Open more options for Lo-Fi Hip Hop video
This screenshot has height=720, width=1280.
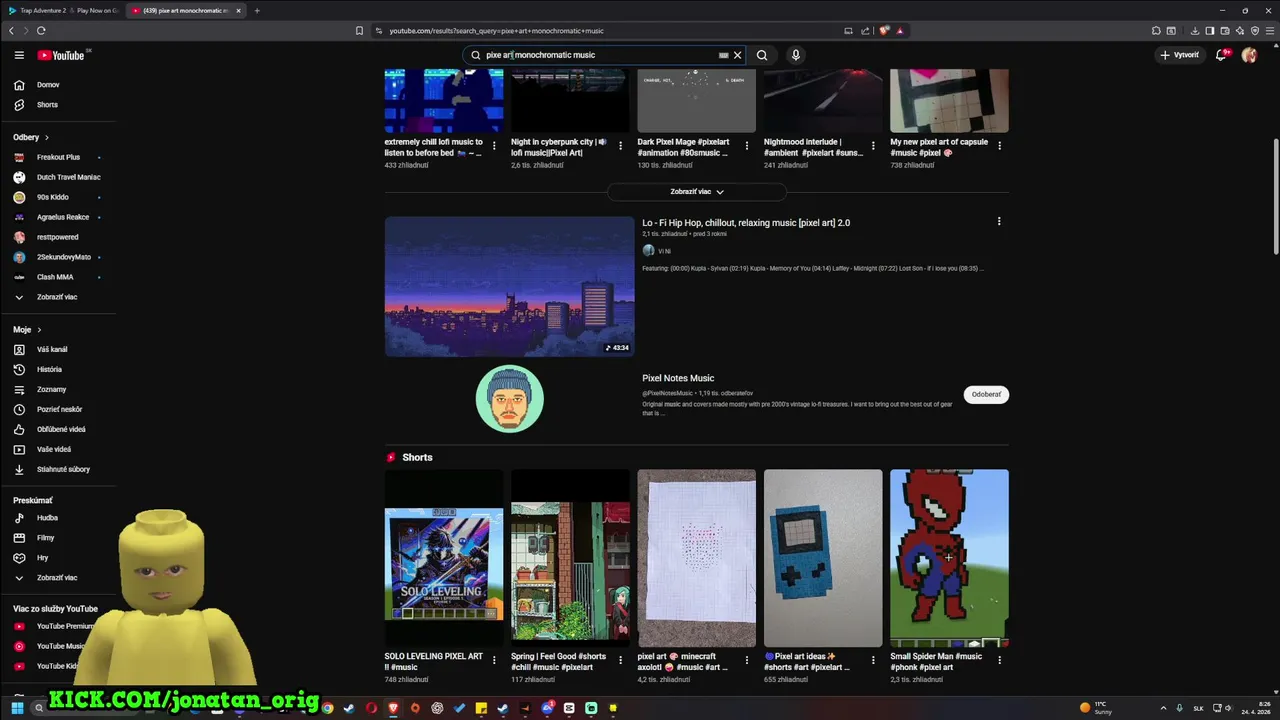[x=999, y=222]
